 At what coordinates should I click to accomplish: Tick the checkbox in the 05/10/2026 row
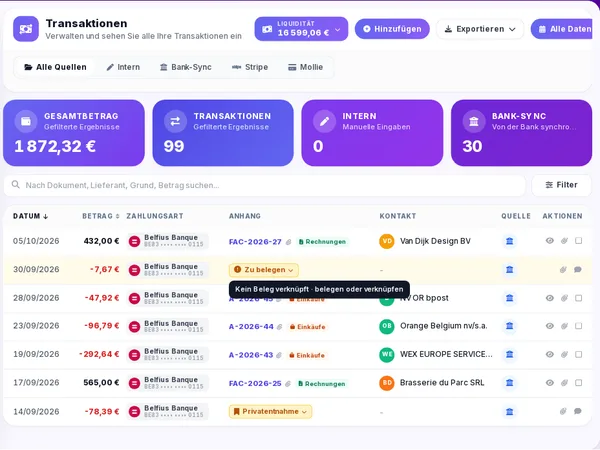pyautogui.click(x=579, y=241)
